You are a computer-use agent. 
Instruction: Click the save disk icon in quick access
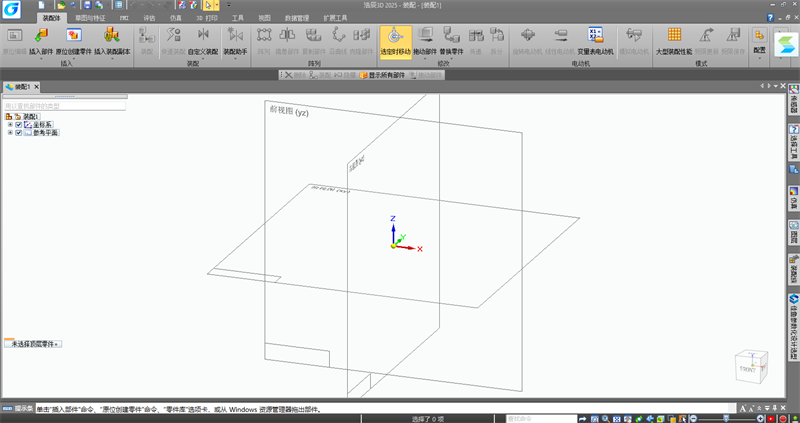[x=87, y=5]
